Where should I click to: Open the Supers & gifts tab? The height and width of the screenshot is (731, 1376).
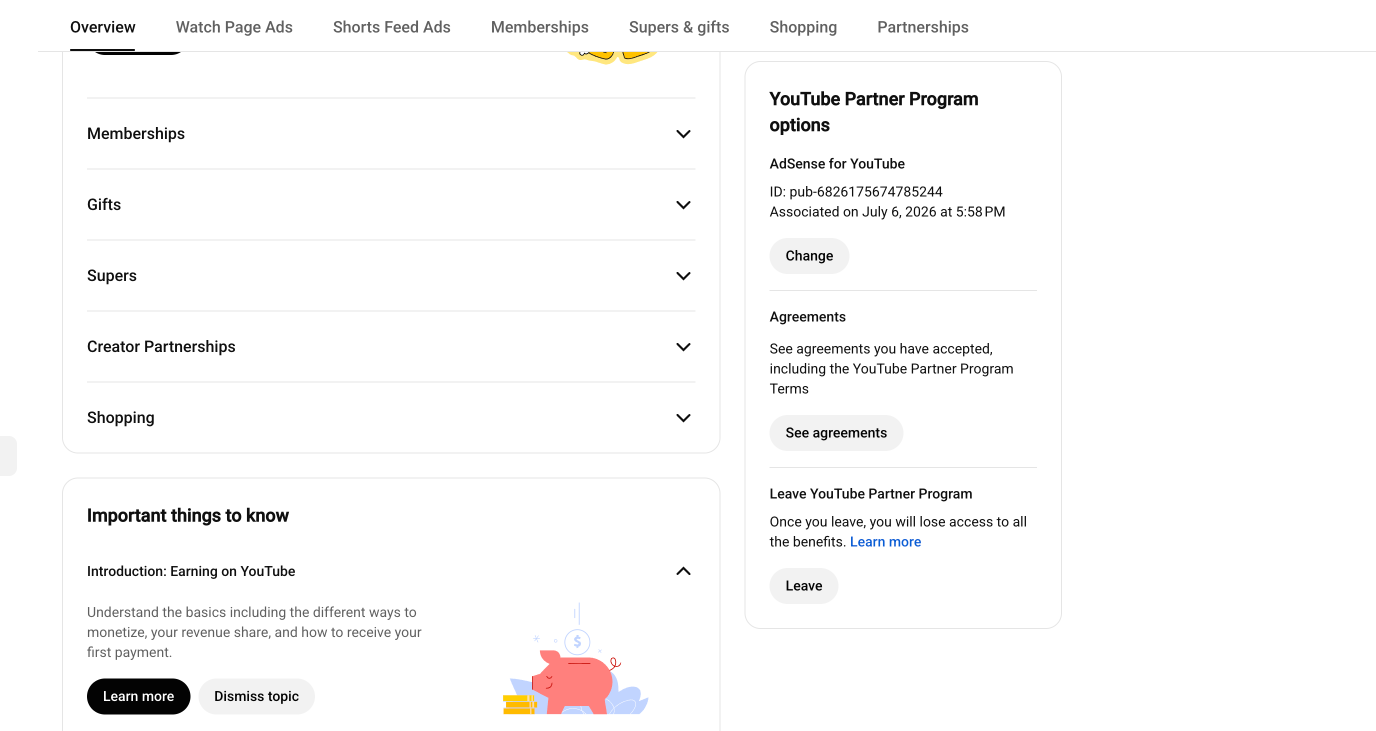[x=679, y=27]
